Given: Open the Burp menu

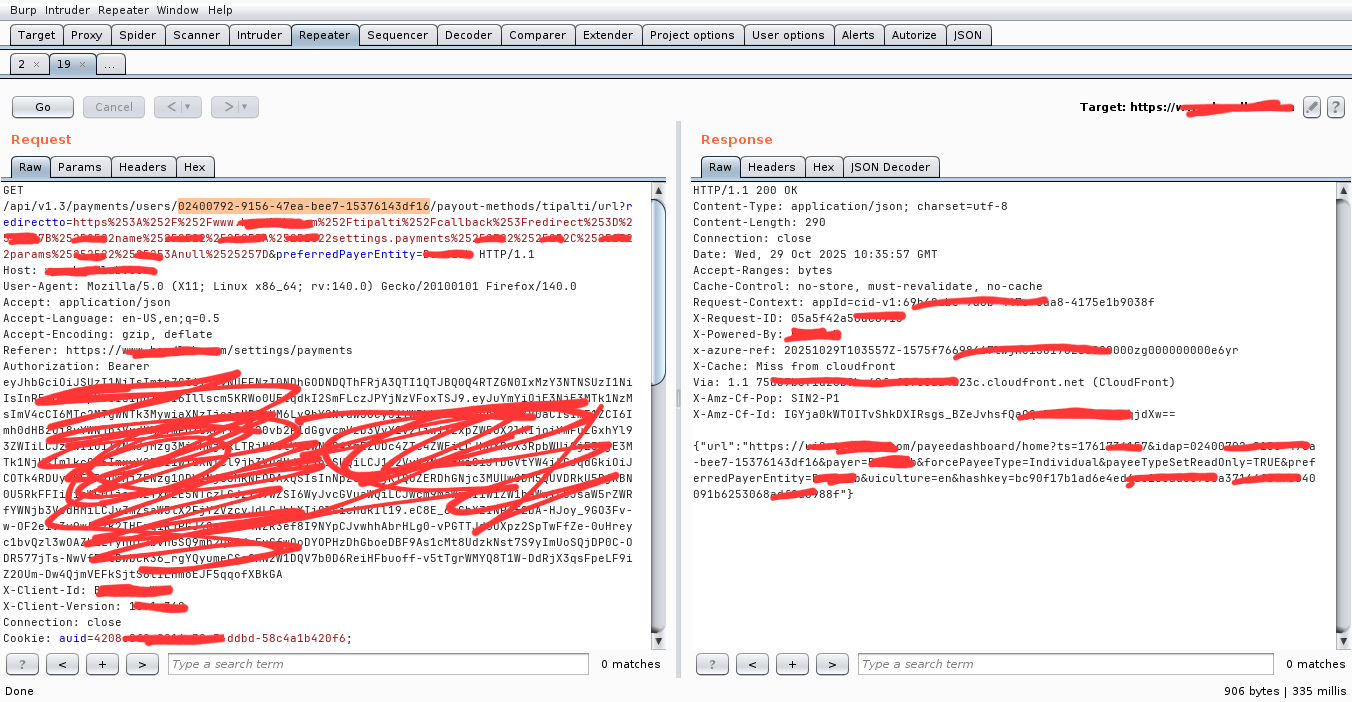Looking at the screenshot, I should 23,10.
